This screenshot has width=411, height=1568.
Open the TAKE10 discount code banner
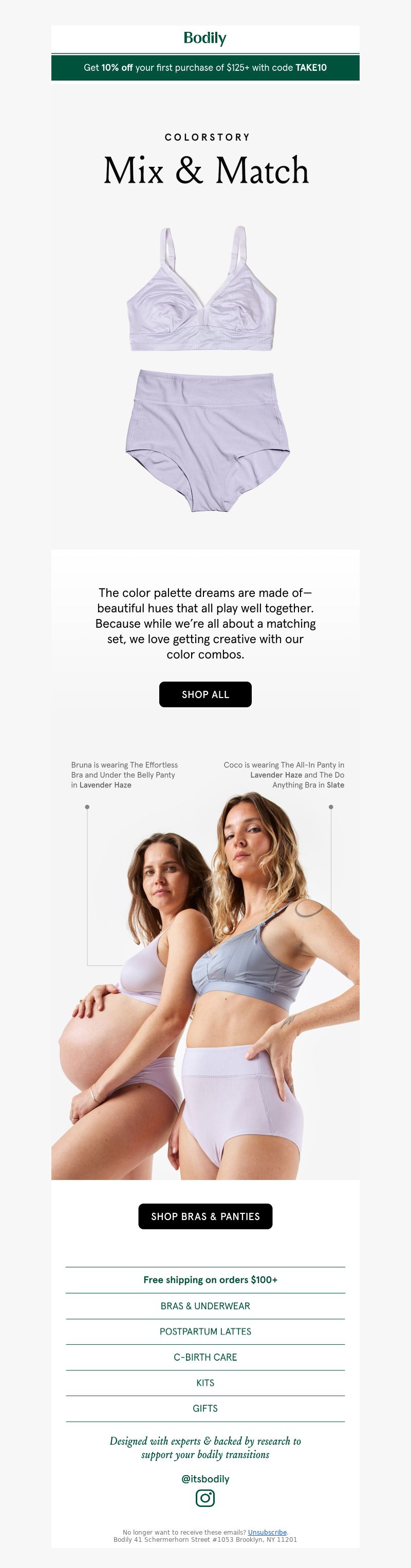point(205,68)
